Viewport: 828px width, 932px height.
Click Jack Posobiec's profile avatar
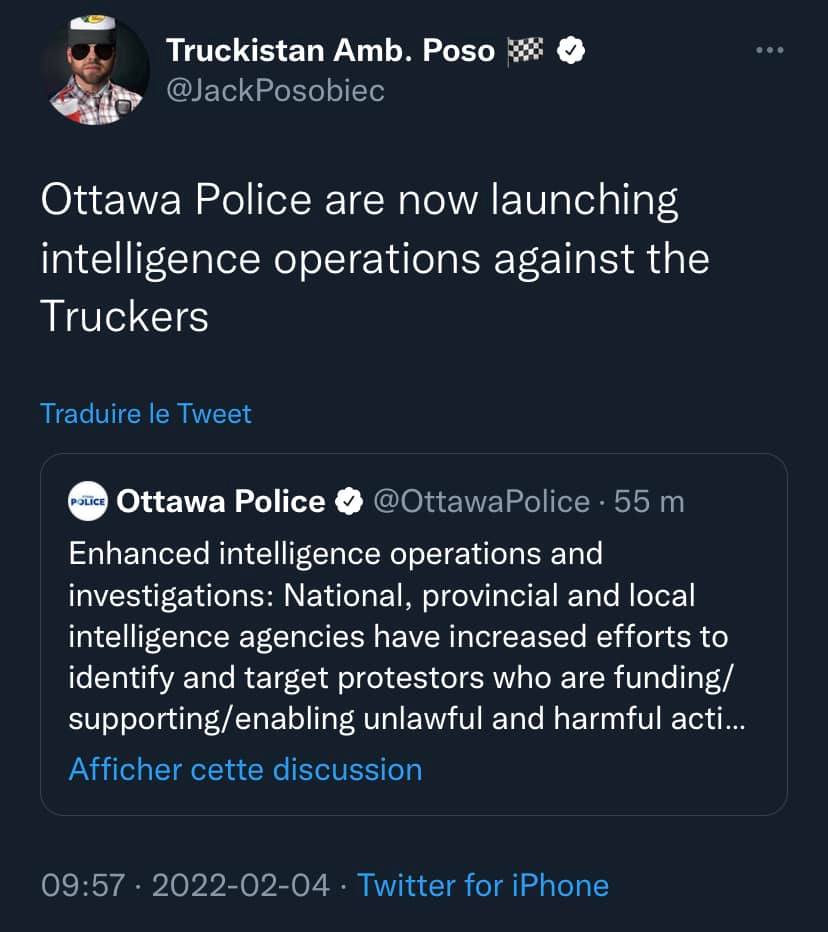(x=96, y=70)
